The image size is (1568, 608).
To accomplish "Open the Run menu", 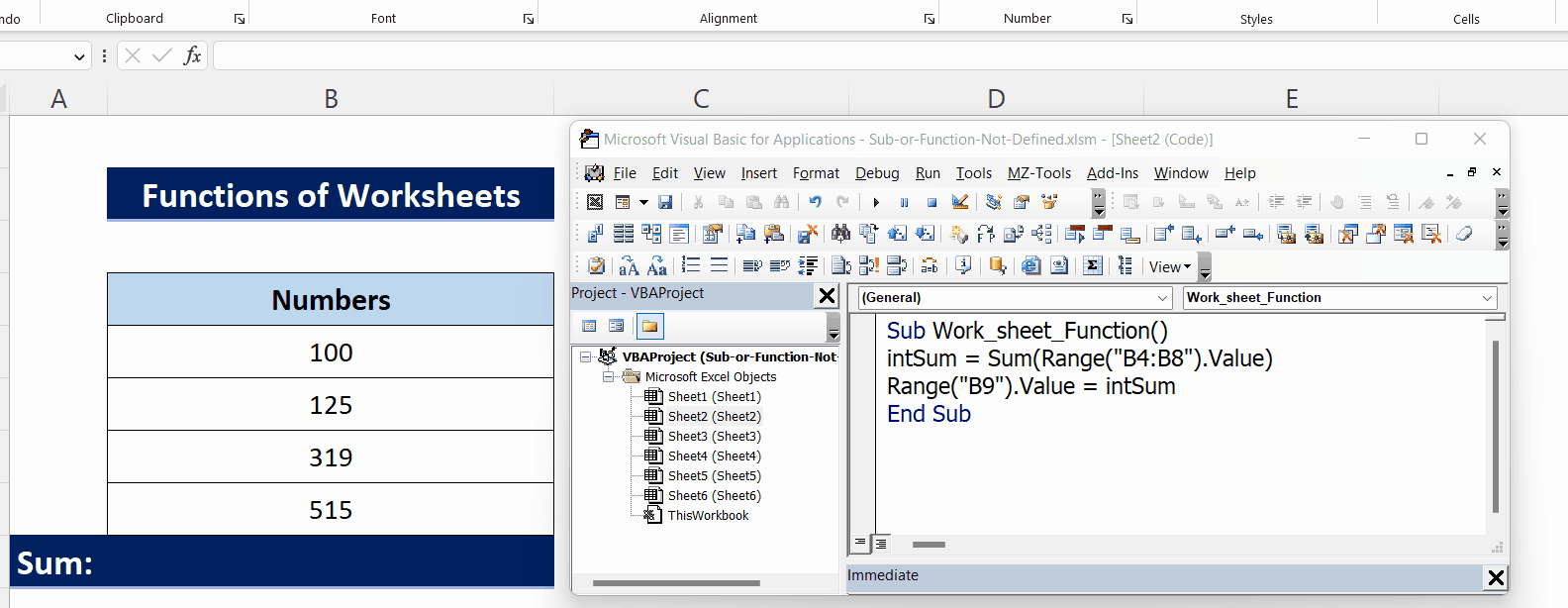I will click(x=928, y=173).
